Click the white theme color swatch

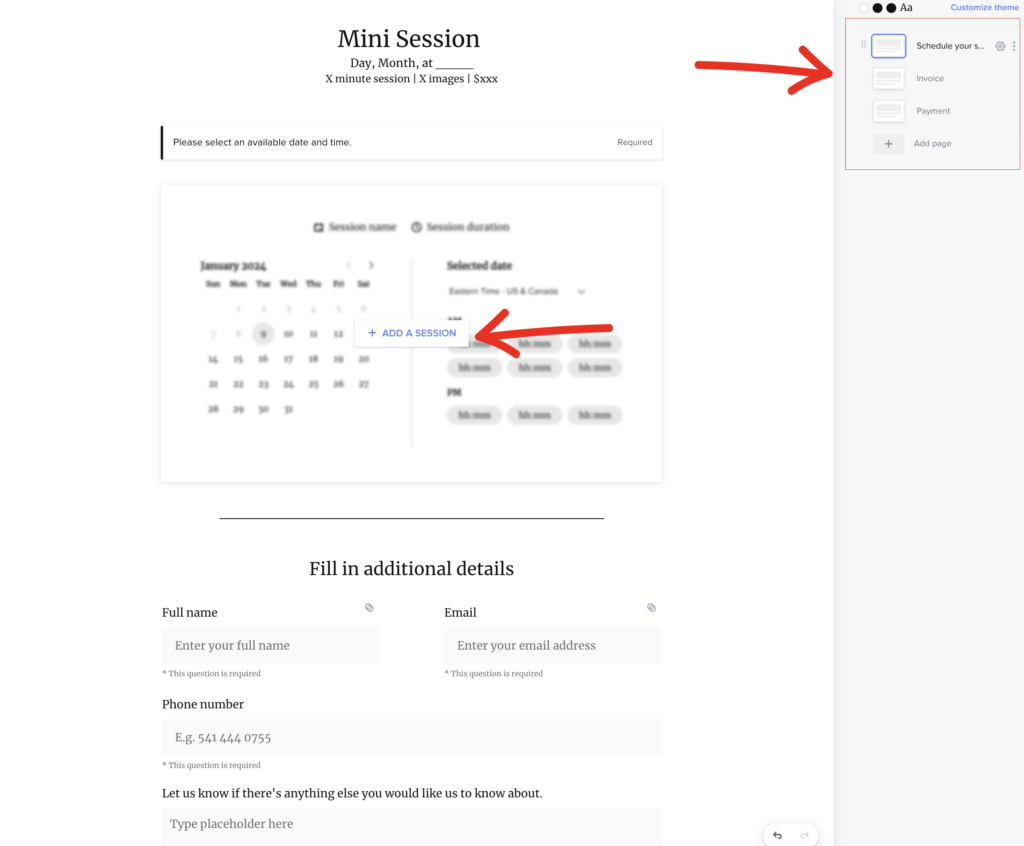(x=863, y=8)
